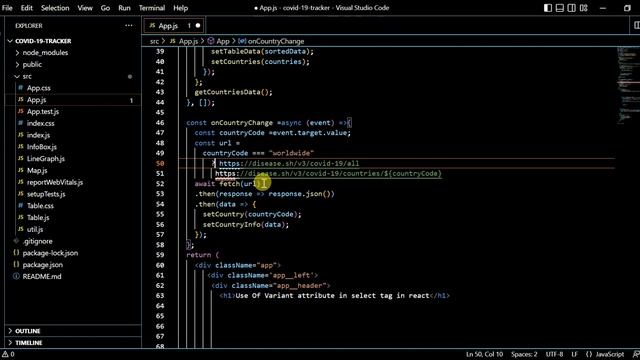Viewport: 640px width, 360px height.
Task: Open package.json file
Action: (x=42, y=265)
